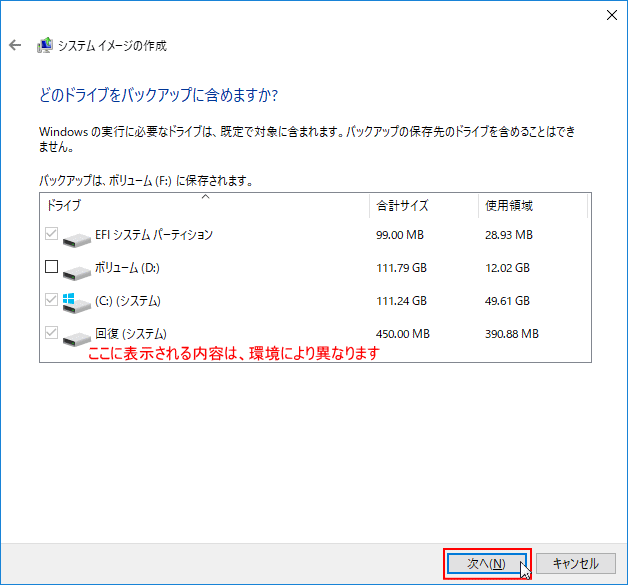Viewport: 628px width, 585px height.
Task: Select the ボリューム (D:) row label
Action: 127,267
